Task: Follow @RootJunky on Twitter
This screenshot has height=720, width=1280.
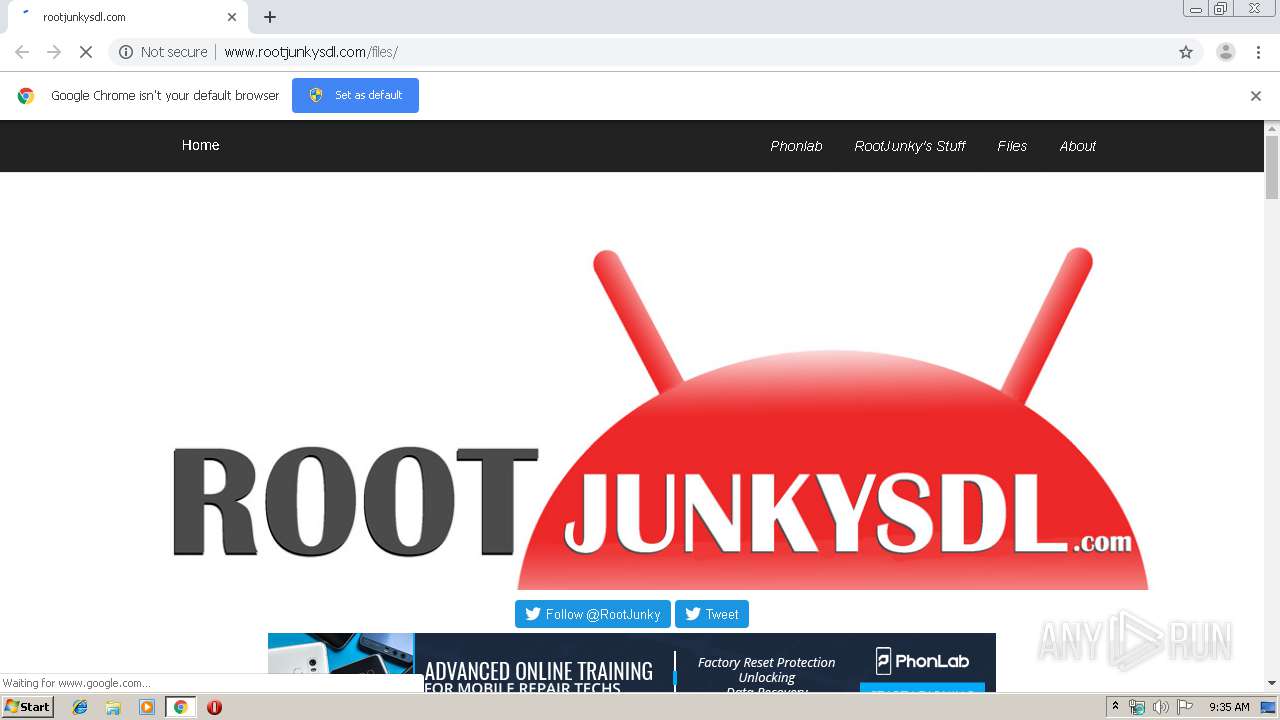Action: click(x=593, y=614)
